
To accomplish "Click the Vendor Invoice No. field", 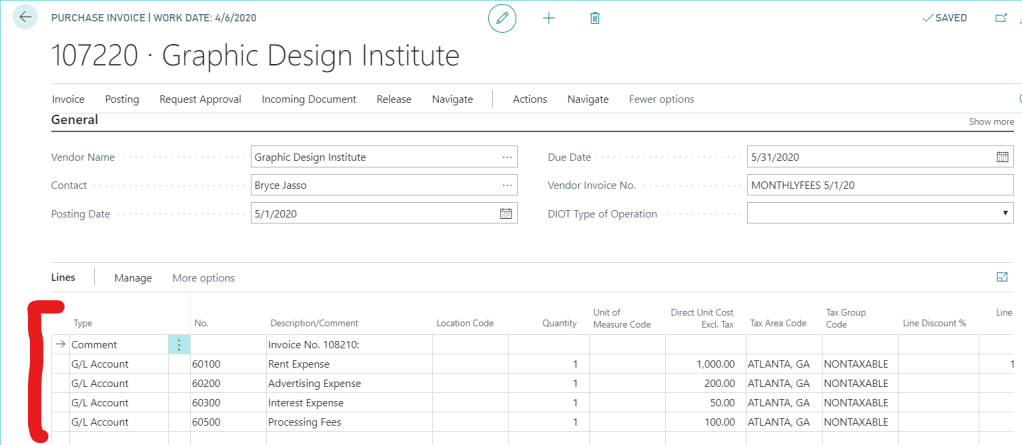I will click(878, 185).
